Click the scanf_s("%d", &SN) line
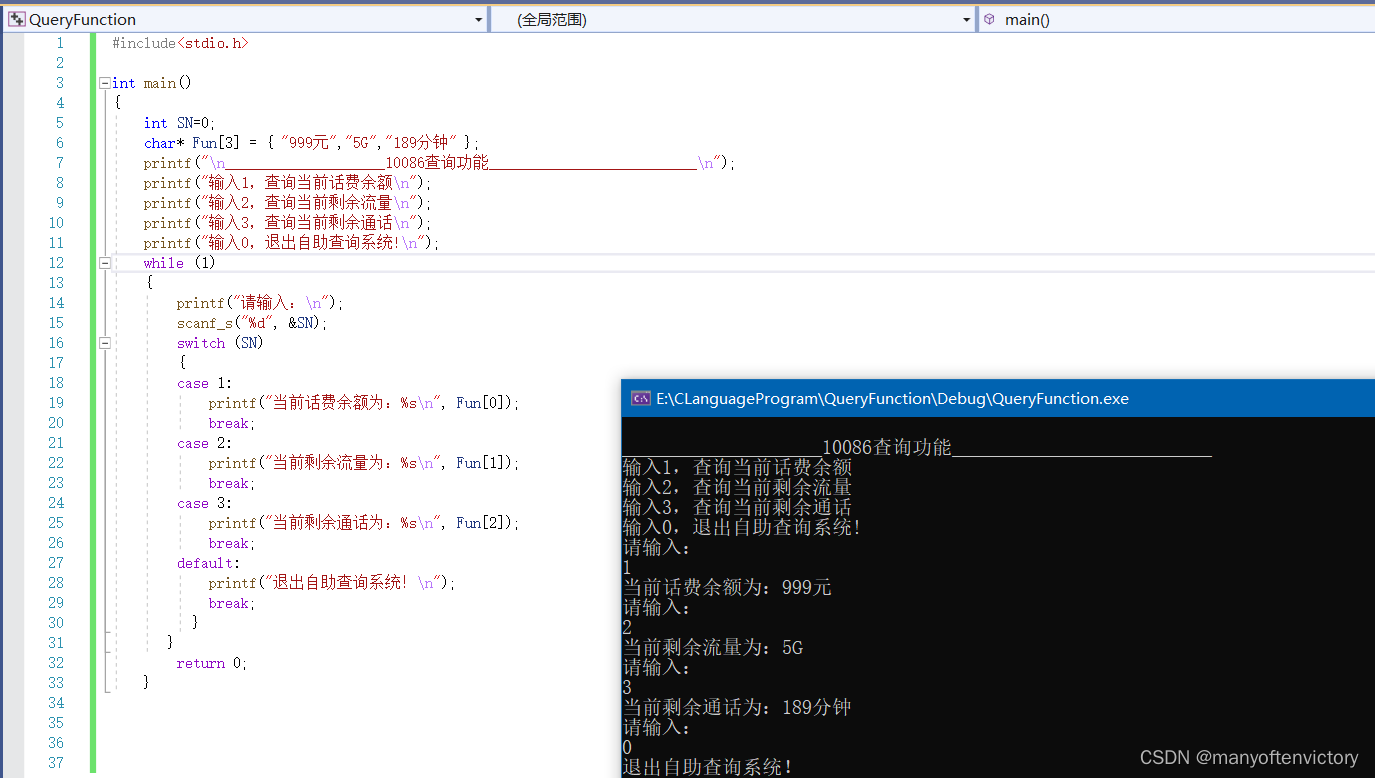 (x=252, y=323)
